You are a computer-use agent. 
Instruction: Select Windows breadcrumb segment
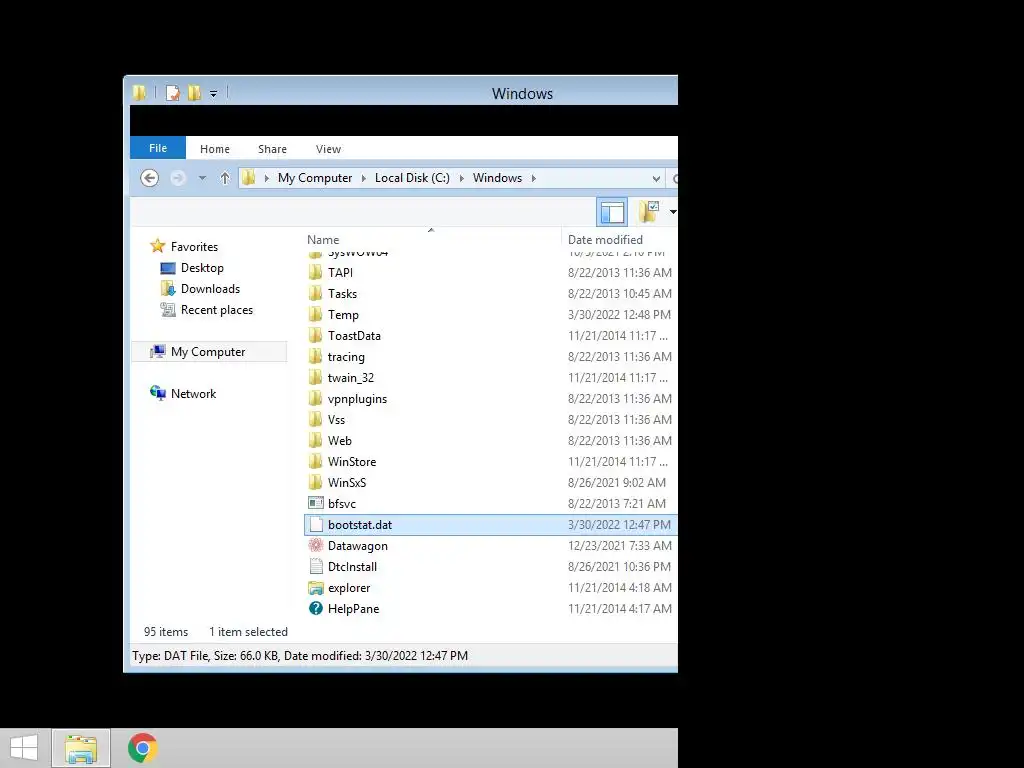click(497, 178)
